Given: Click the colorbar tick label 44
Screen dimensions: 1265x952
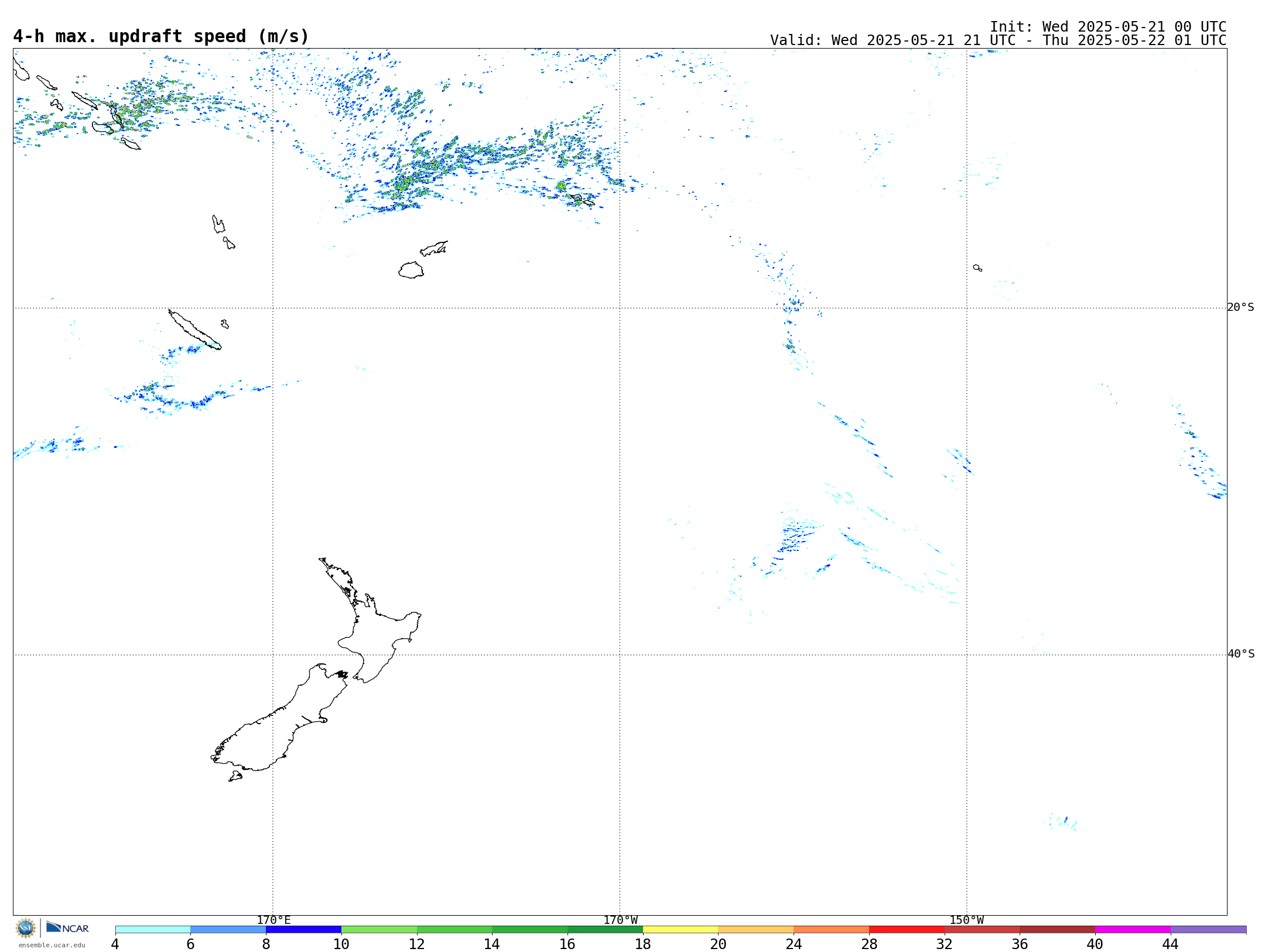Looking at the screenshot, I should pyautogui.click(x=1170, y=944).
